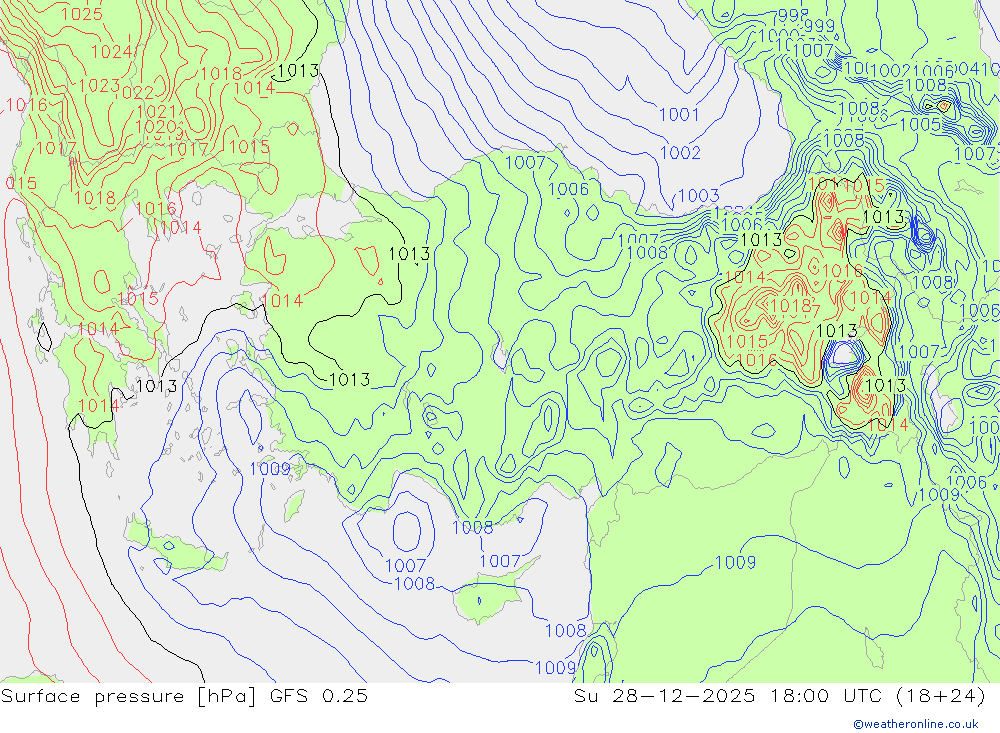Click the red '1020' isobar label

[x=156, y=126]
